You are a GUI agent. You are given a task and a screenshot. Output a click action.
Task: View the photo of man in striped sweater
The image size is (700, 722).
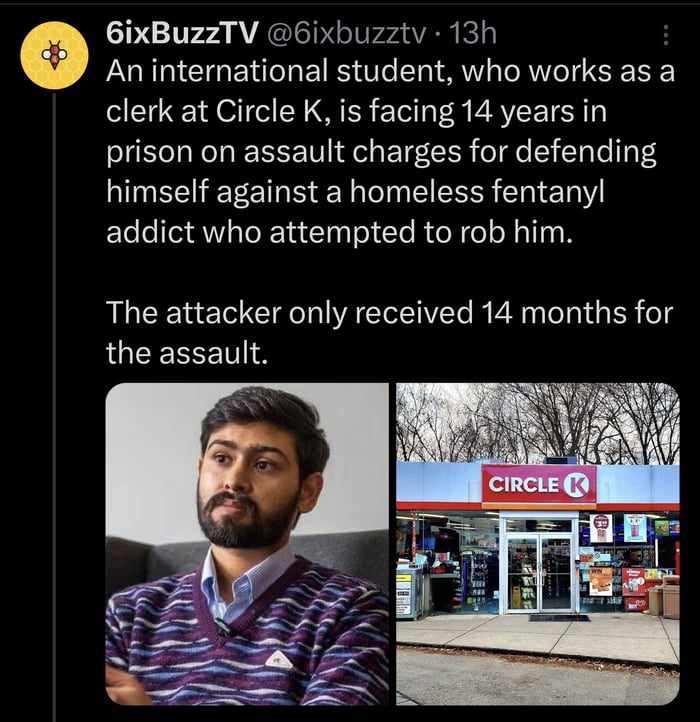click(x=247, y=544)
